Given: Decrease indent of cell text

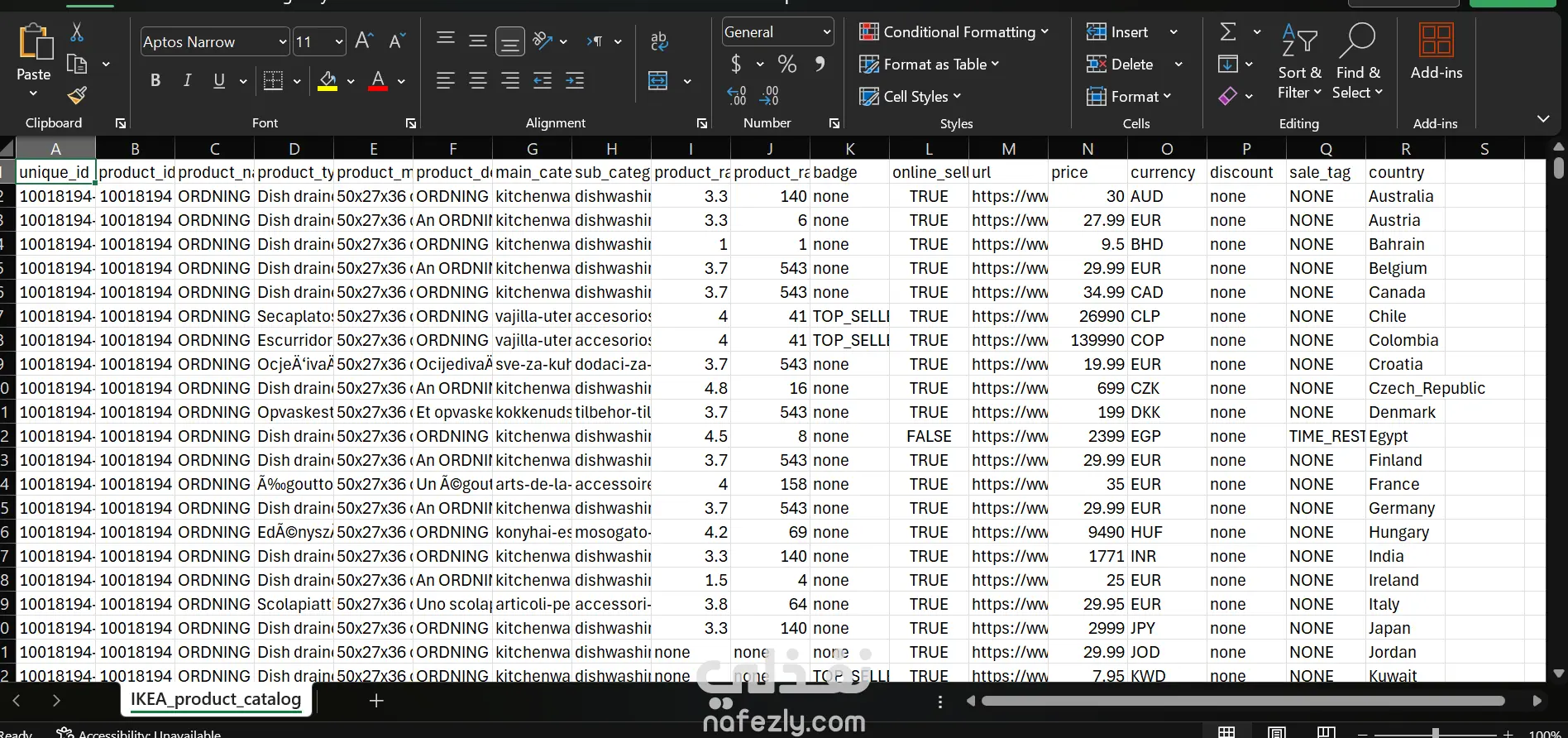Looking at the screenshot, I should (543, 80).
